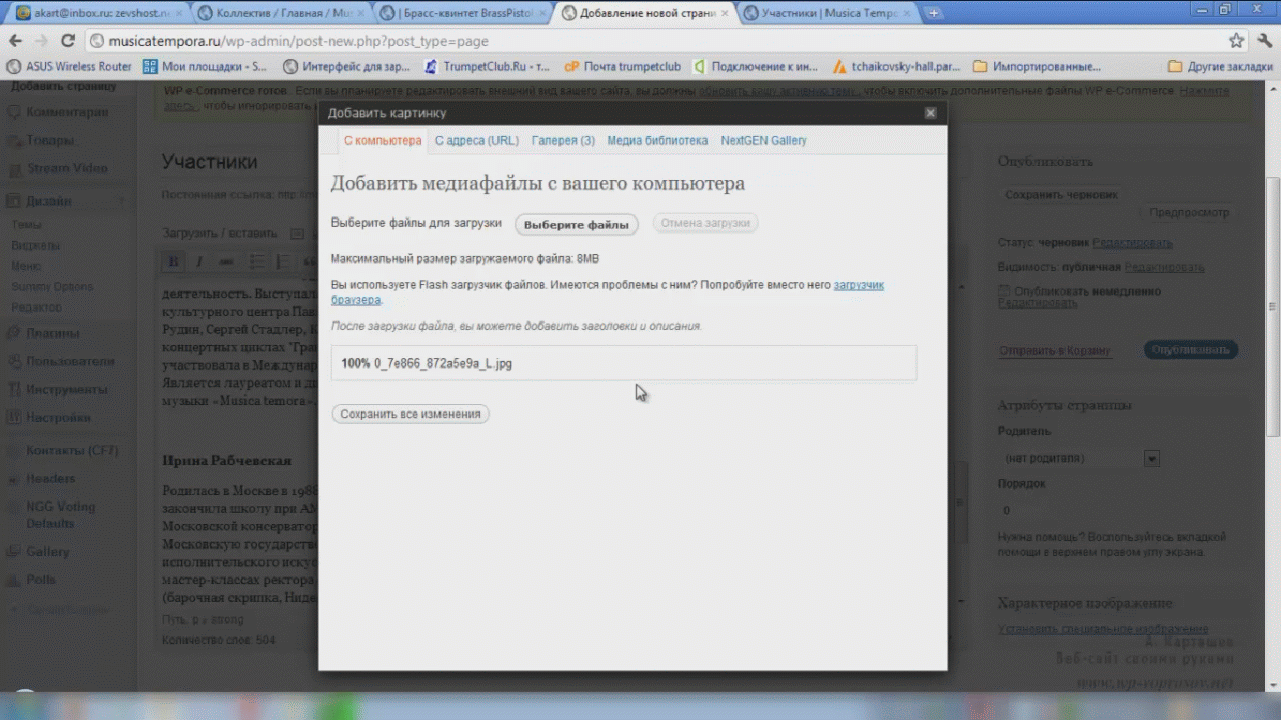Click the browser back arrow
1281x720 pixels.
[15, 41]
